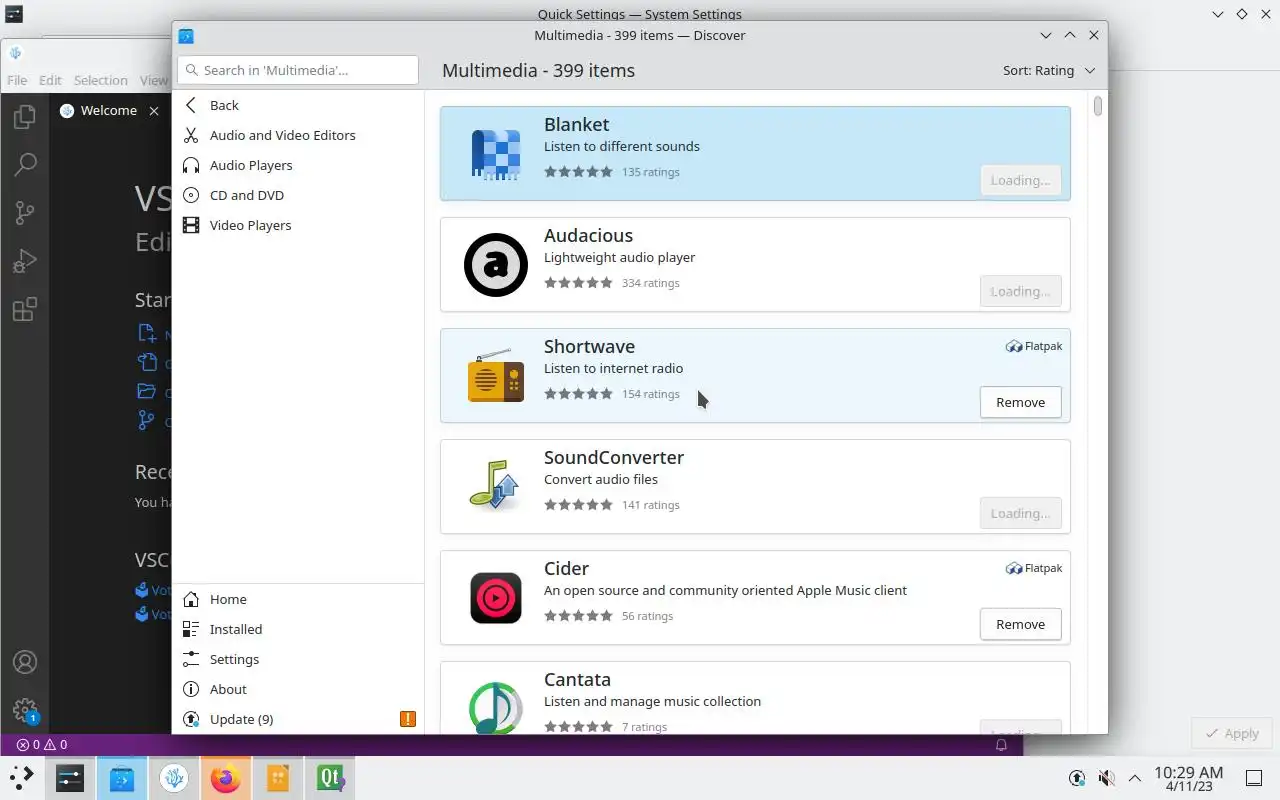The width and height of the screenshot is (1280, 800).
Task: Remove the Cider application
Action: pyautogui.click(x=1020, y=624)
